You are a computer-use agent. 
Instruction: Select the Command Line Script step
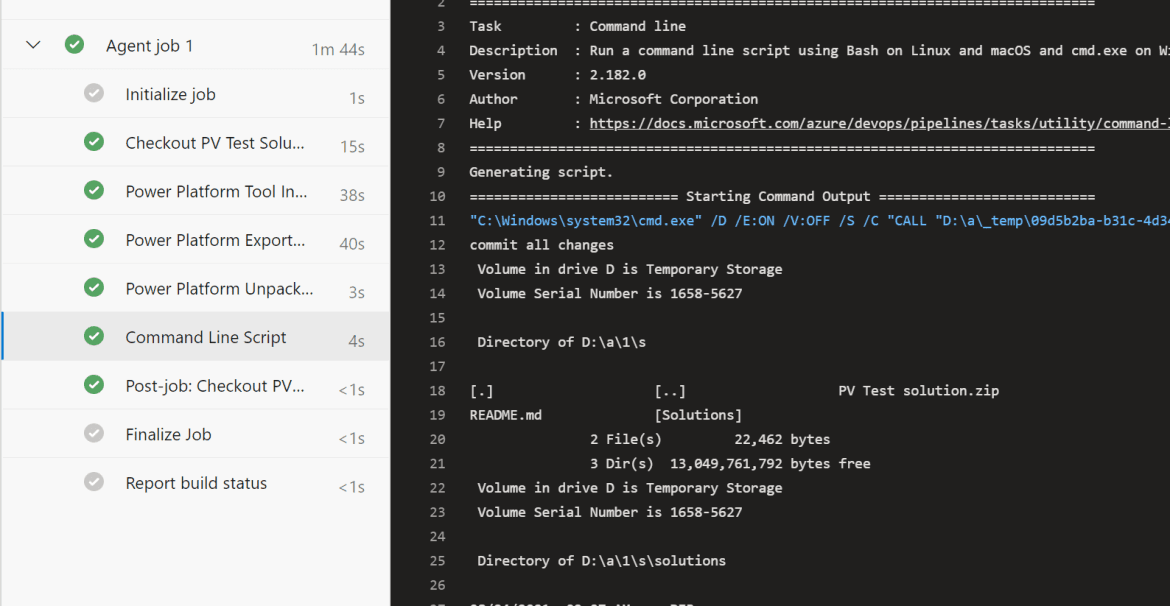coord(195,336)
